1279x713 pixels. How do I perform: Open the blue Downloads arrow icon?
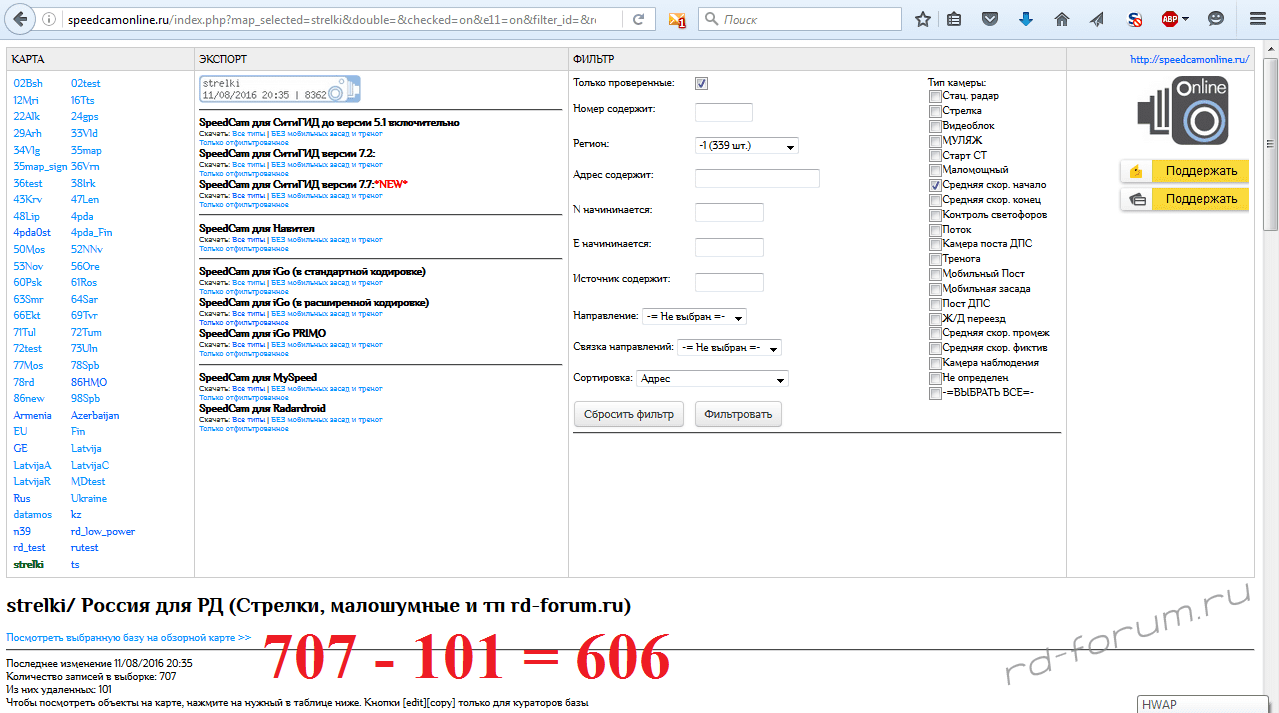pyautogui.click(x=1026, y=19)
